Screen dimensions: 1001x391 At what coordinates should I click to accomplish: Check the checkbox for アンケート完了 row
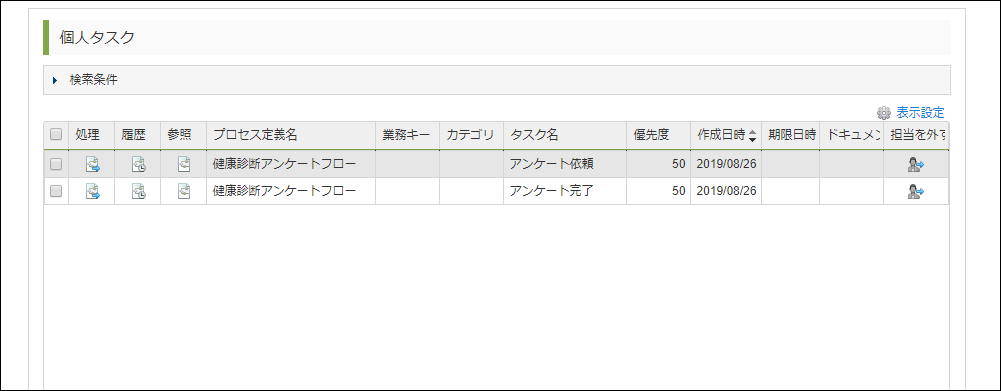tap(56, 190)
